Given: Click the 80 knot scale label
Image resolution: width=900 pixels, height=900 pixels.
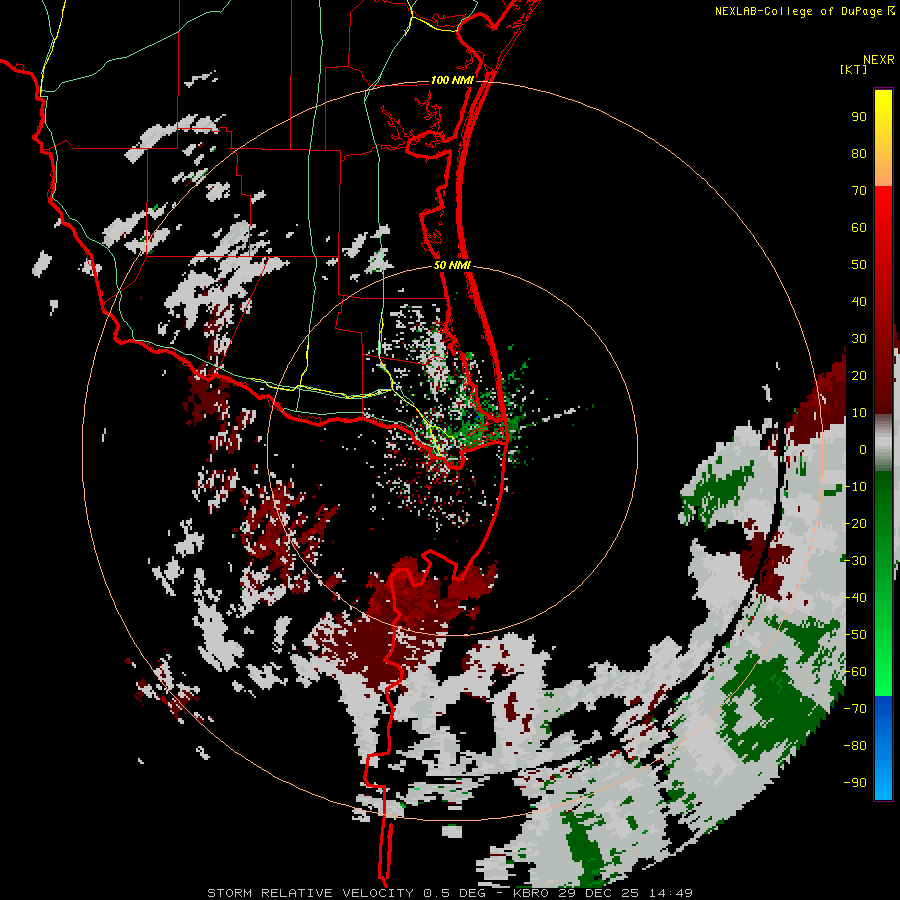Looking at the screenshot, I should pyautogui.click(x=859, y=154).
